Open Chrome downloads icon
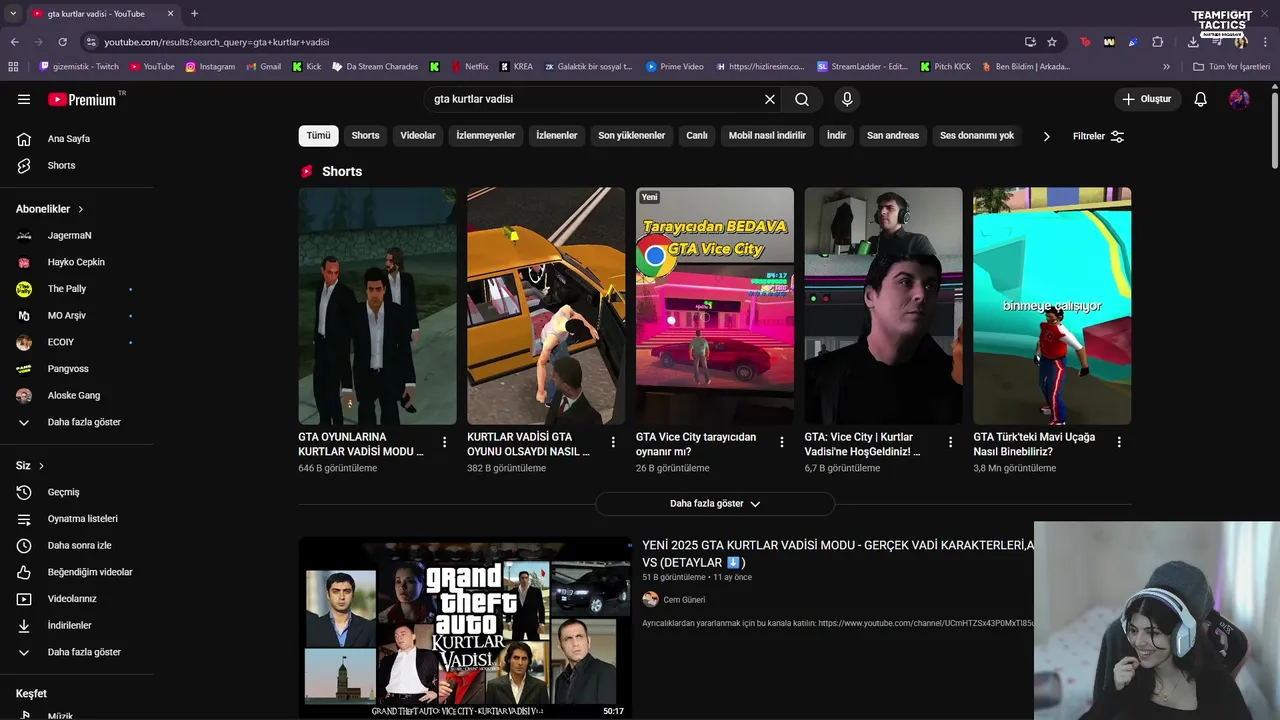This screenshot has height=720, width=1280. click(1193, 42)
